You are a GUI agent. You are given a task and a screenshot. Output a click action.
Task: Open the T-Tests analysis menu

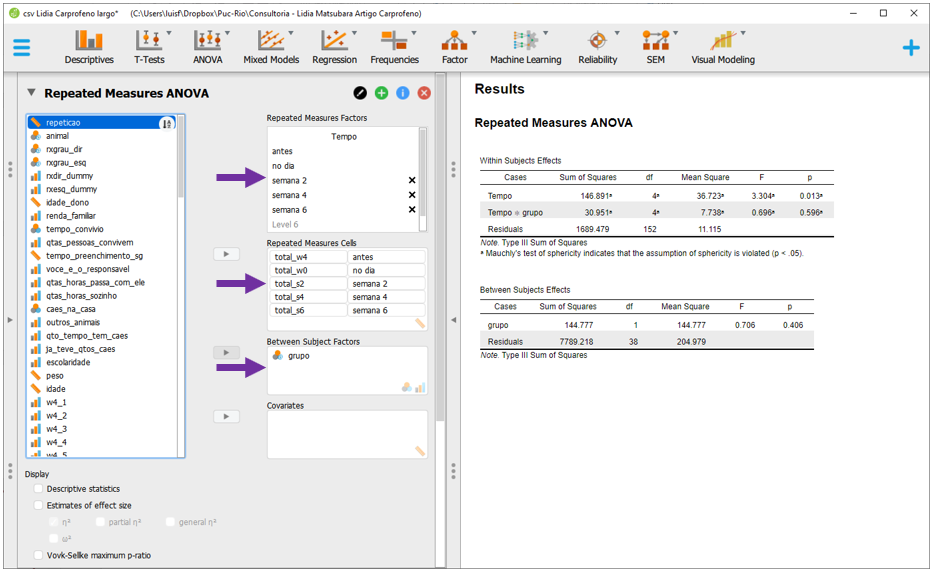(150, 46)
